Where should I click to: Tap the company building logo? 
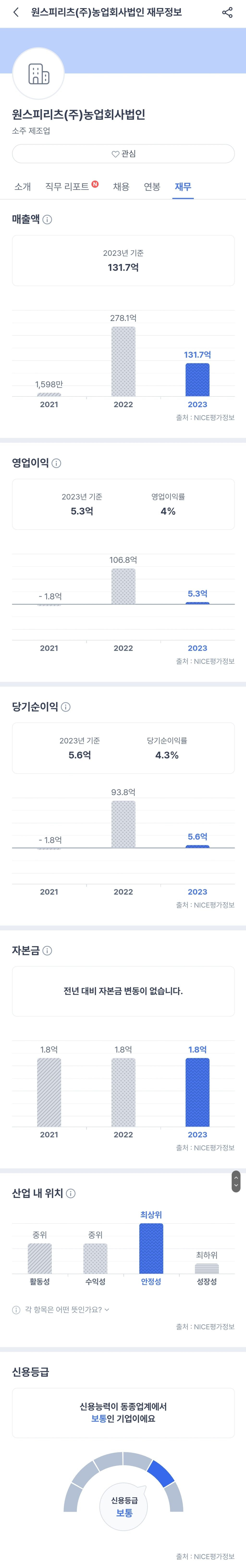point(38,74)
